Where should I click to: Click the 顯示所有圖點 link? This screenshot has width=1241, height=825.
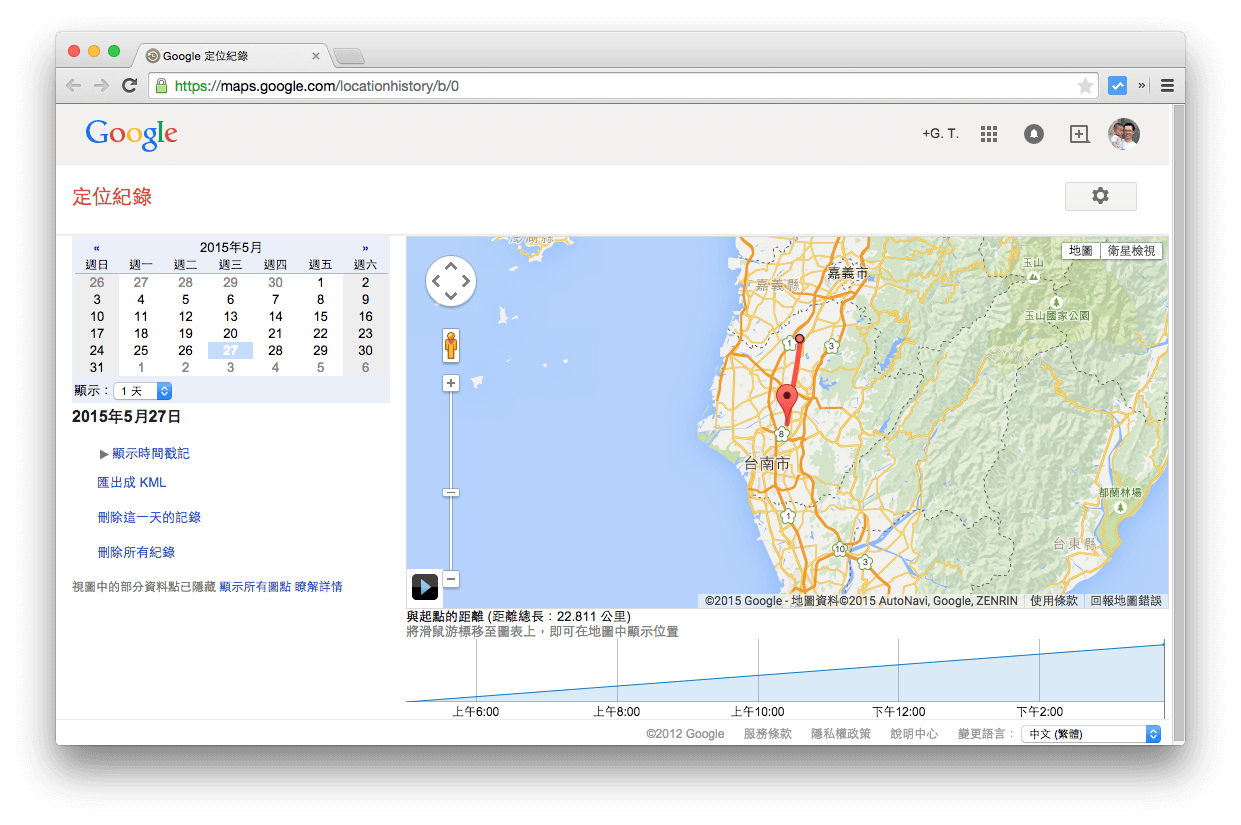pos(255,586)
